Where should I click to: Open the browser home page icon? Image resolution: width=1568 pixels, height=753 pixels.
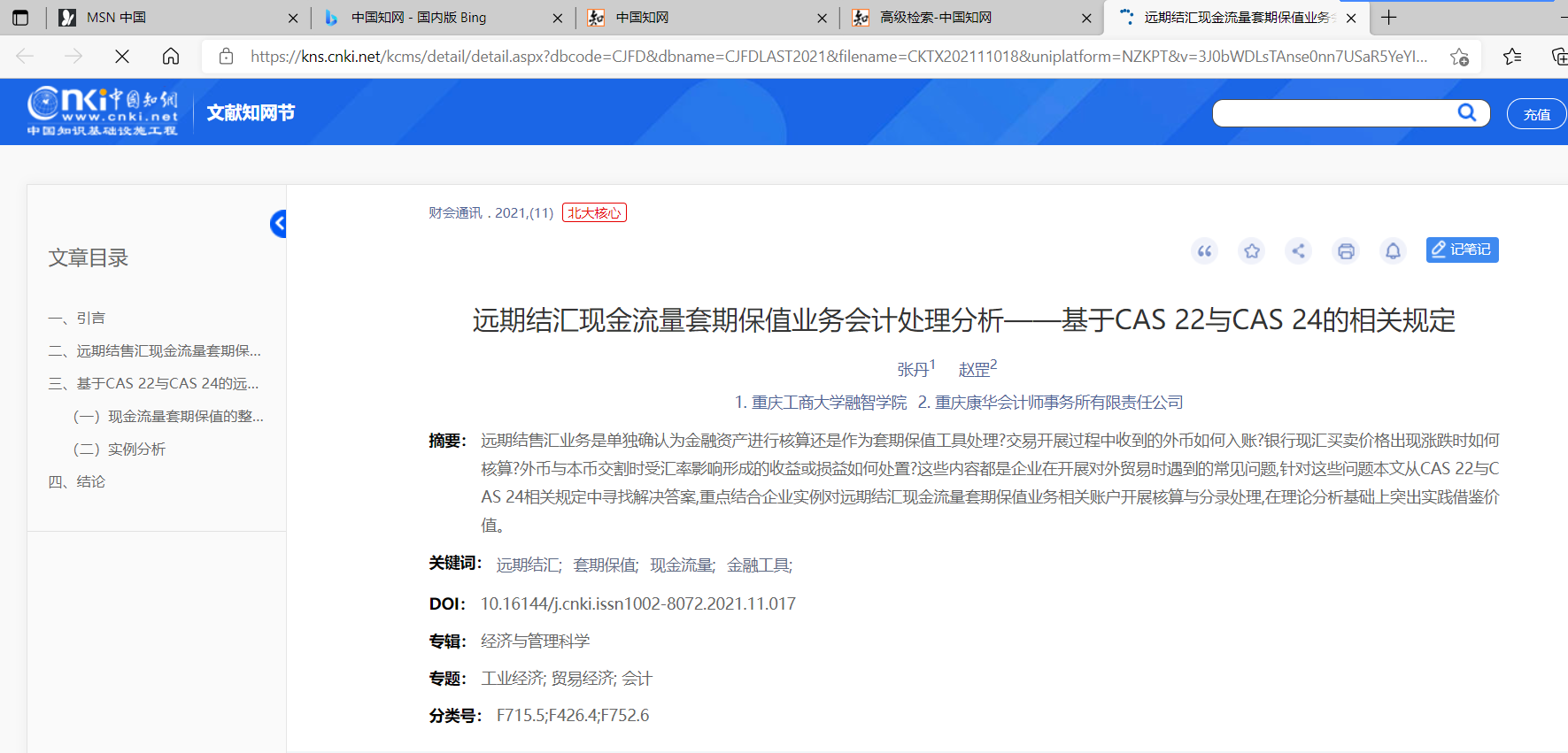(171, 57)
